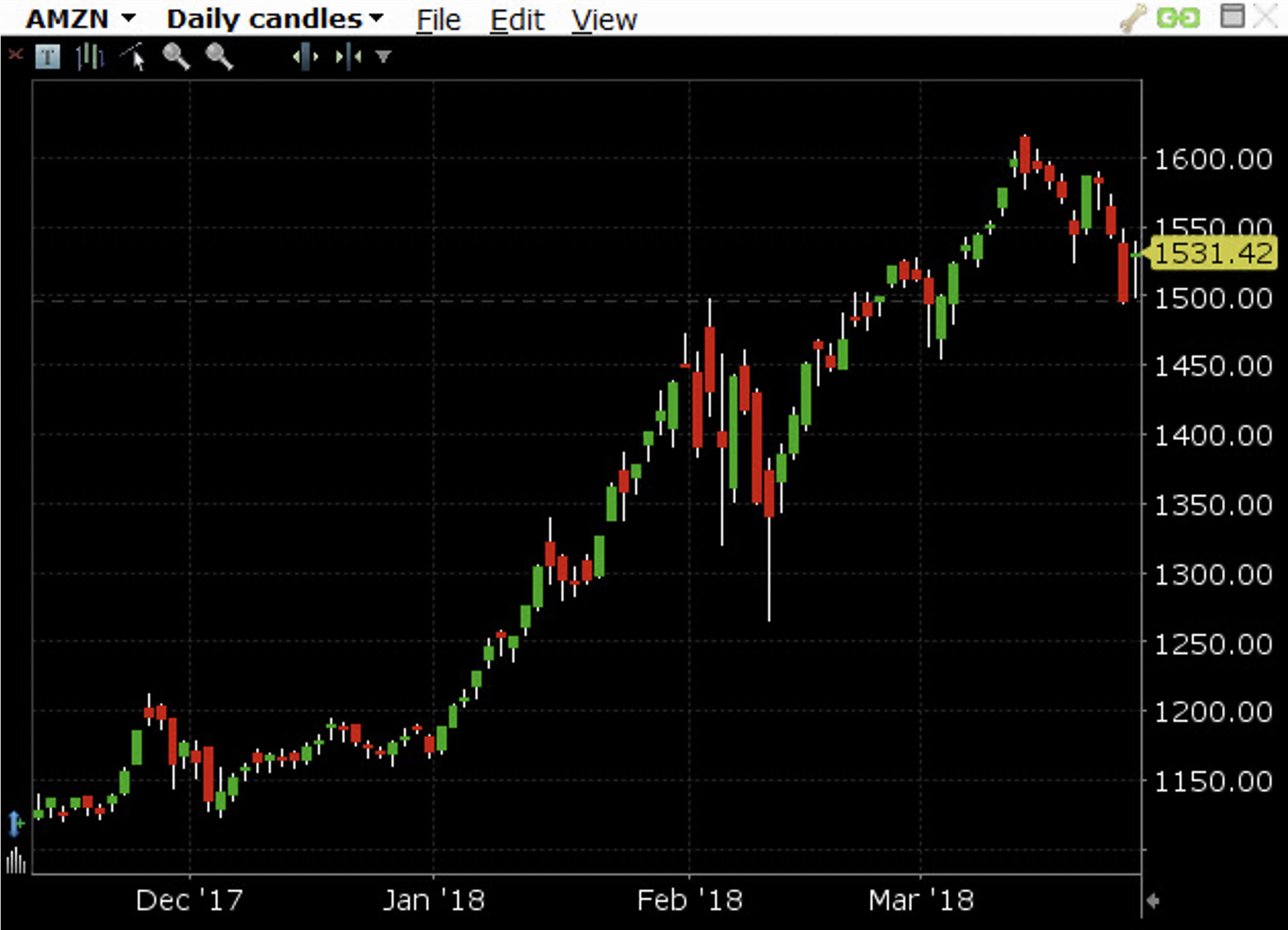Image resolution: width=1288 pixels, height=930 pixels.
Task: Click the yellow 1531.42 current price label
Action: [1213, 254]
